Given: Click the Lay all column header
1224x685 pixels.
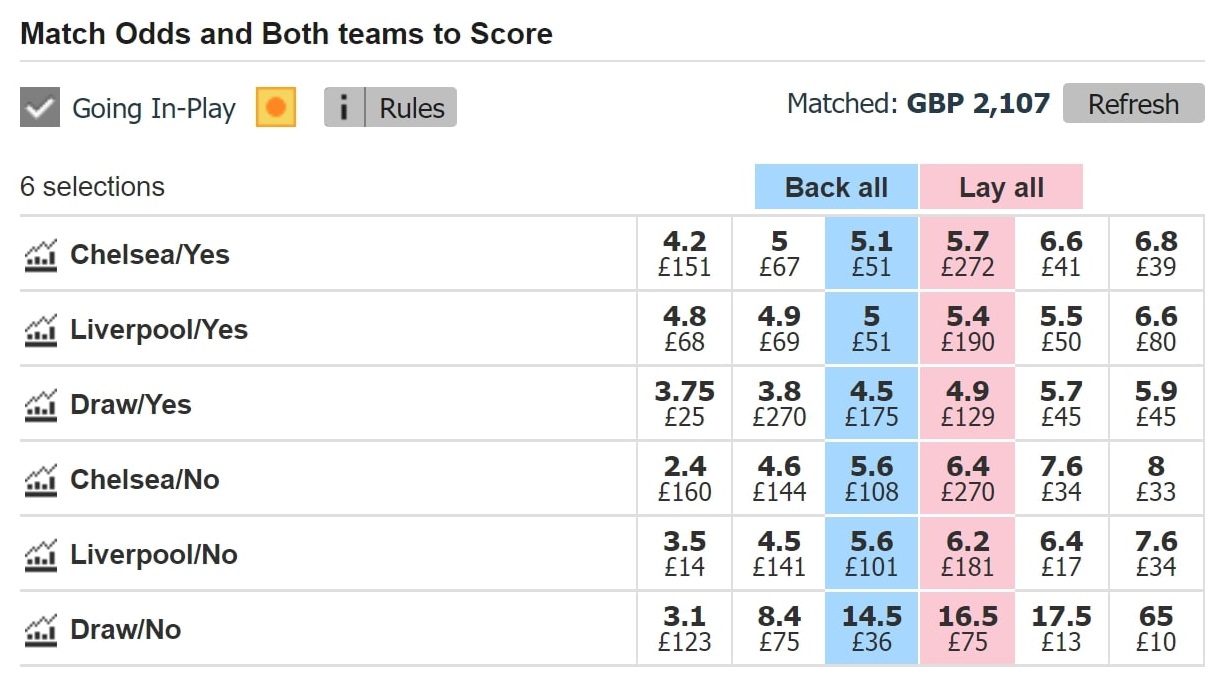Looking at the screenshot, I should tap(1001, 187).
